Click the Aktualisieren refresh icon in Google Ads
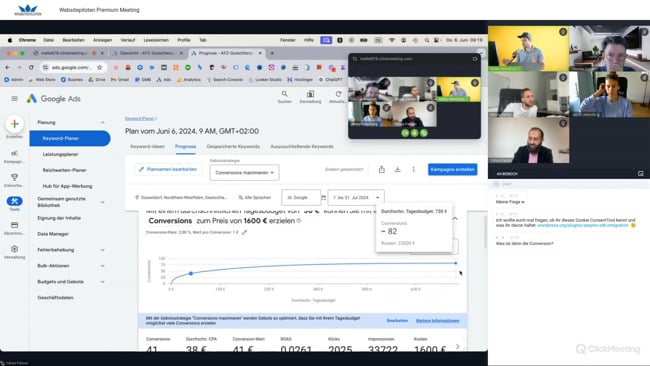This screenshot has height=366, width=650. (x=338, y=97)
